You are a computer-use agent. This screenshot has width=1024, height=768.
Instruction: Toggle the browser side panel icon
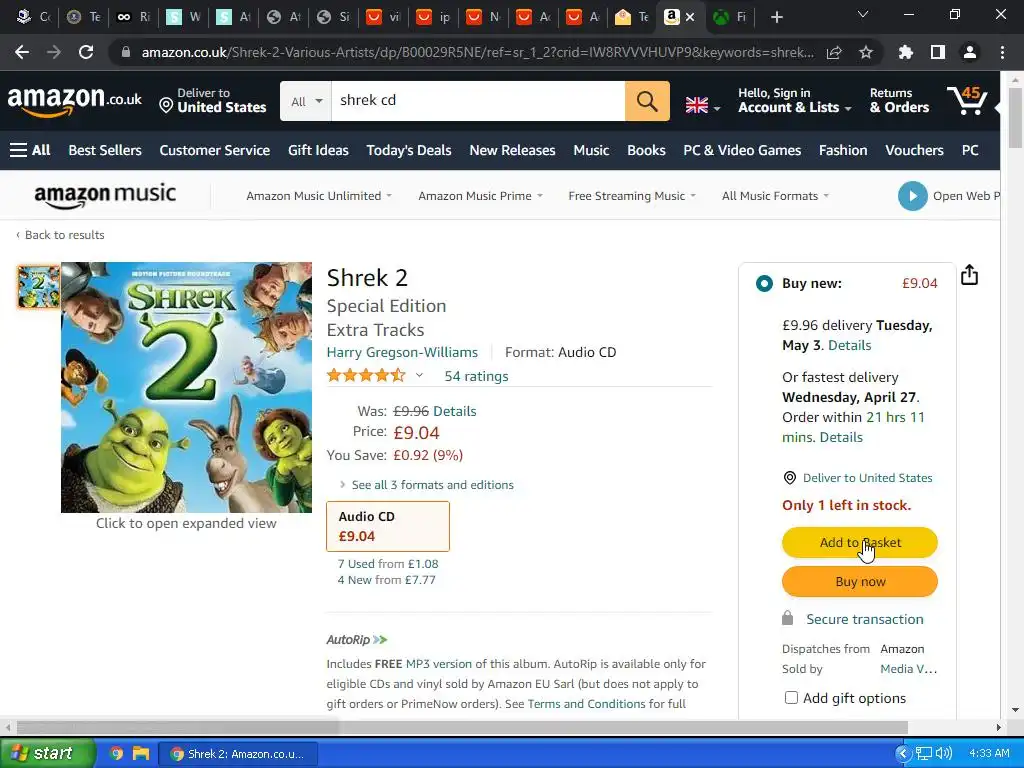[938, 52]
